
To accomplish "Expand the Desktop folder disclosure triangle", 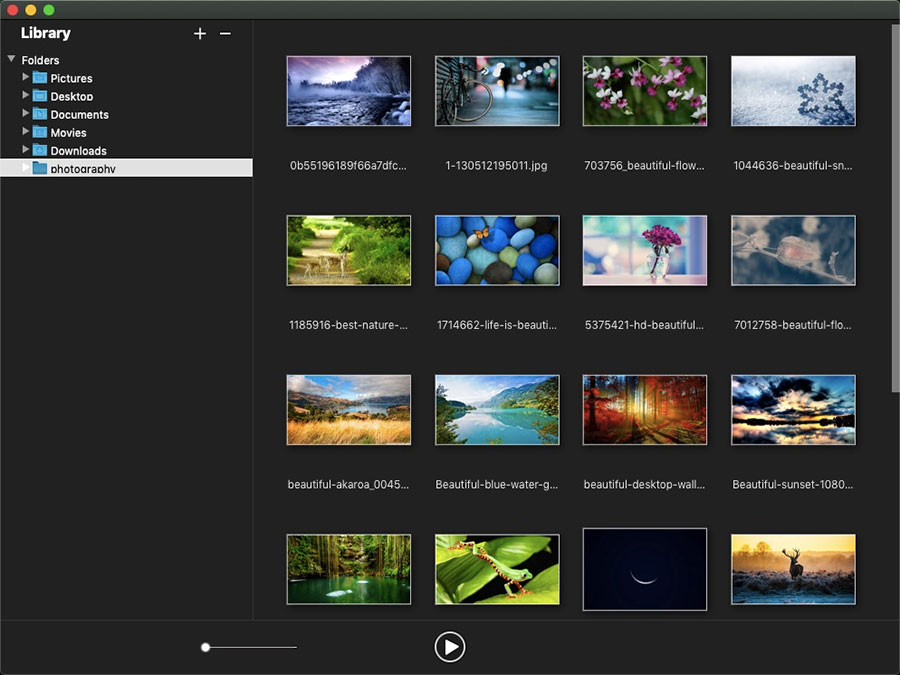I will point(26,95).
